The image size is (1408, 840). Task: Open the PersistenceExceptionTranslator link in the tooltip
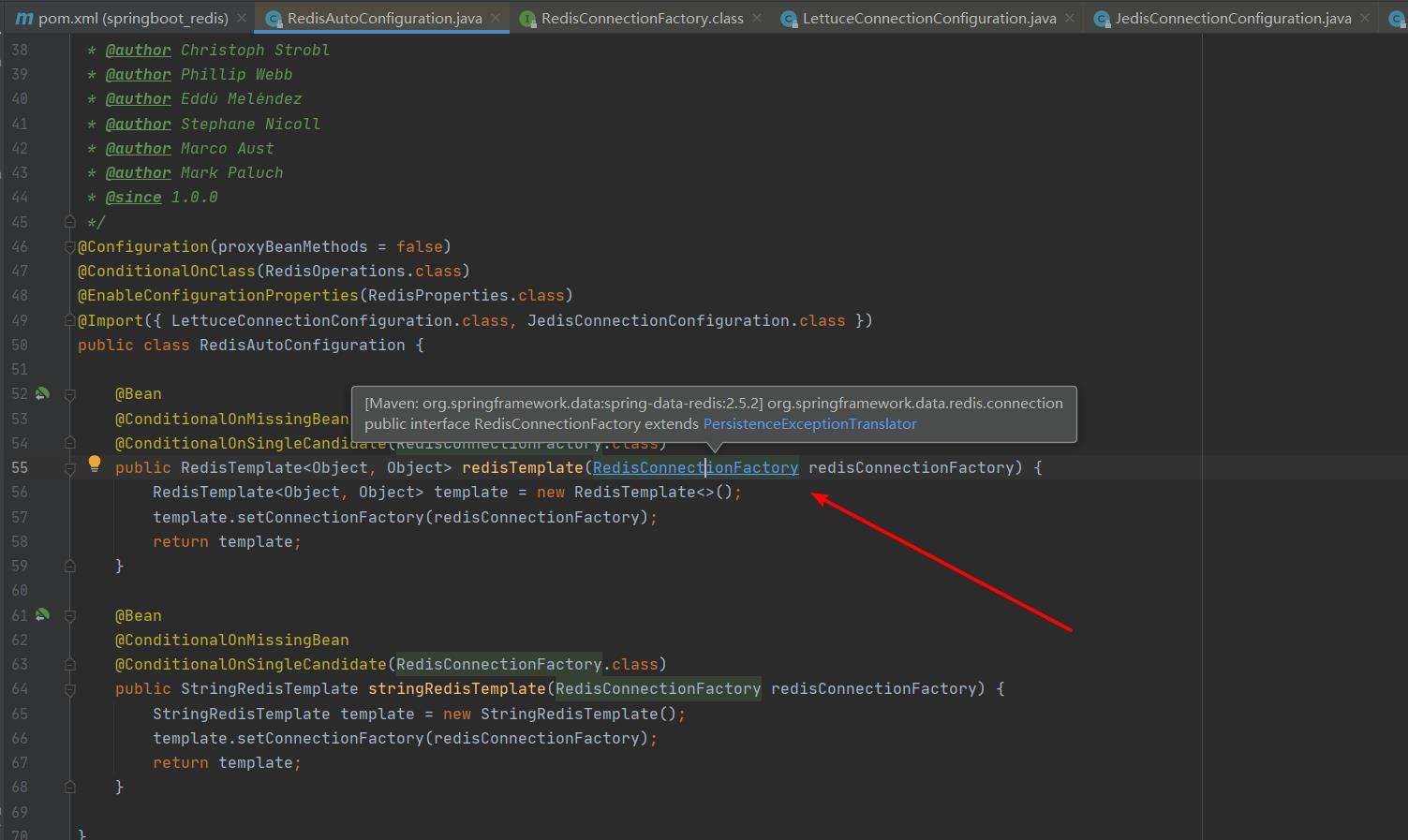pos(809,423)
